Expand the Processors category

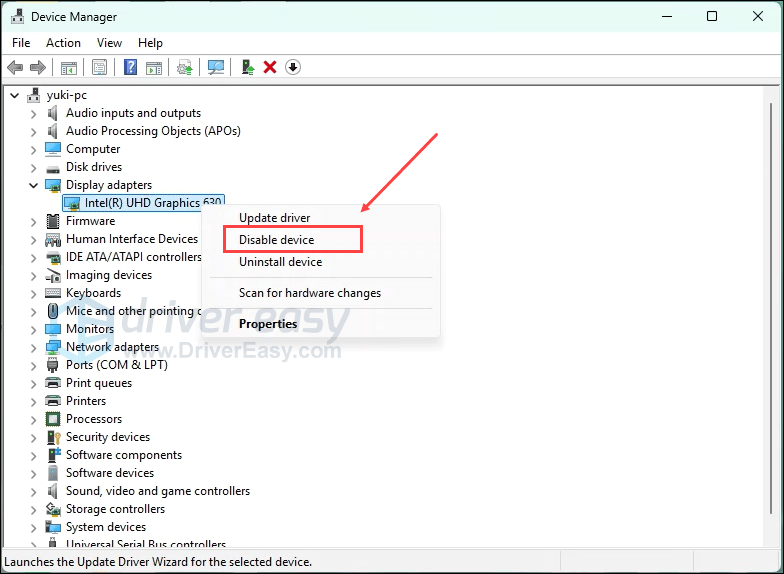tap(33, 419)
